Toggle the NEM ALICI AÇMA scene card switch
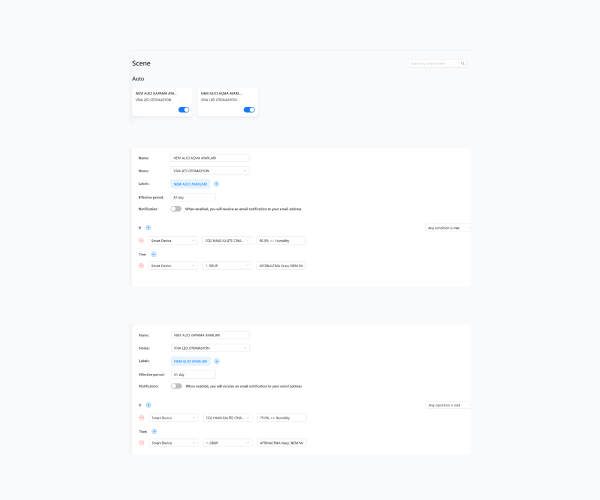 tap(249, 110)
